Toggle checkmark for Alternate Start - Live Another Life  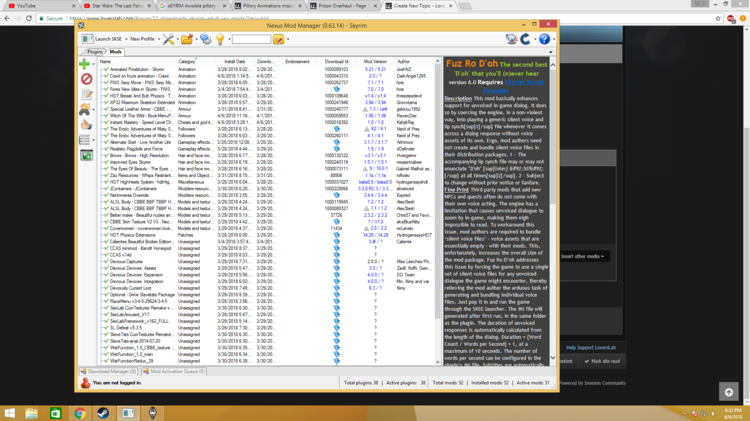(106, 142)
